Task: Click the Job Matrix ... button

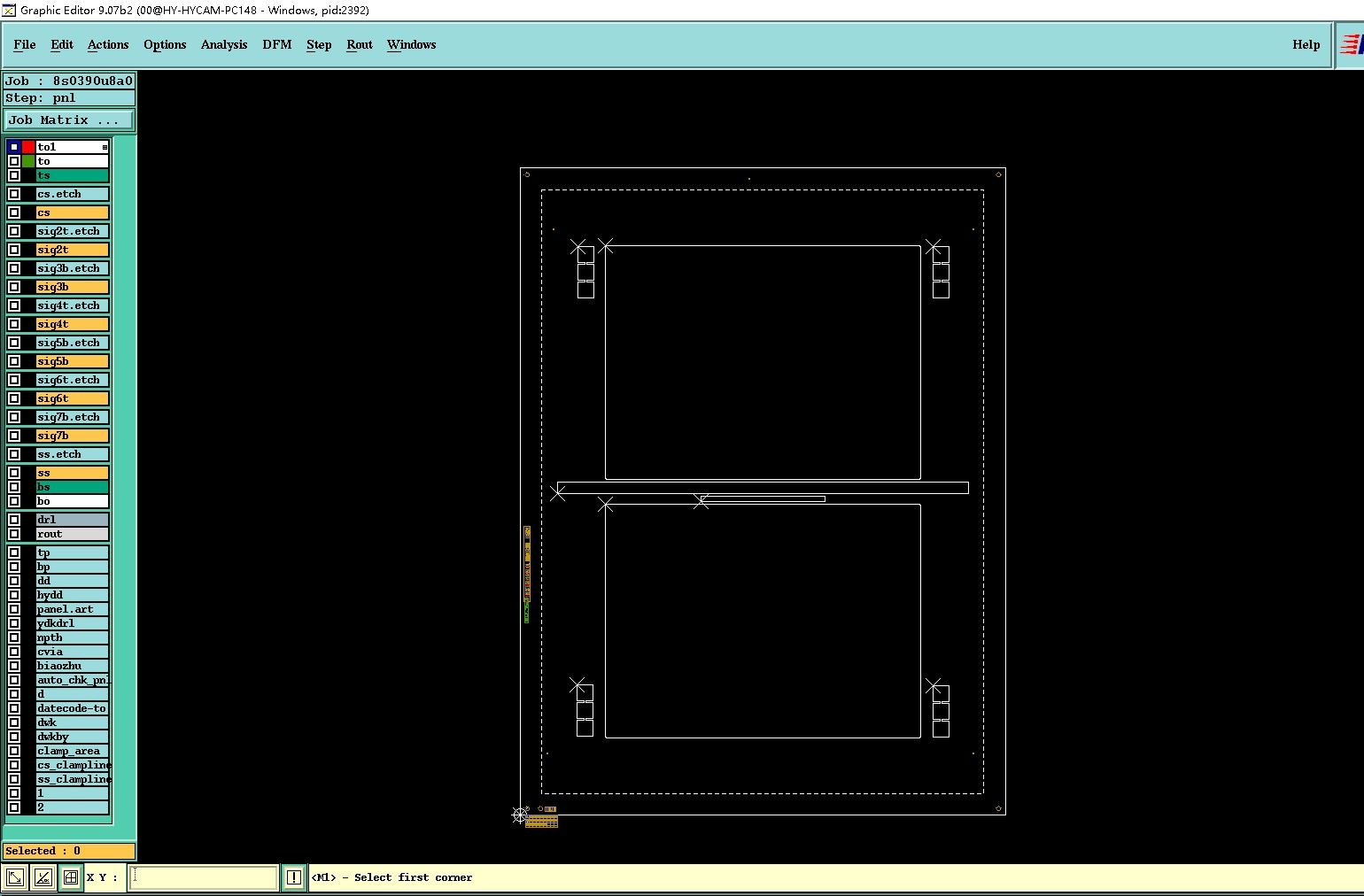Action: pyautogui.click(x=70, y=120)
